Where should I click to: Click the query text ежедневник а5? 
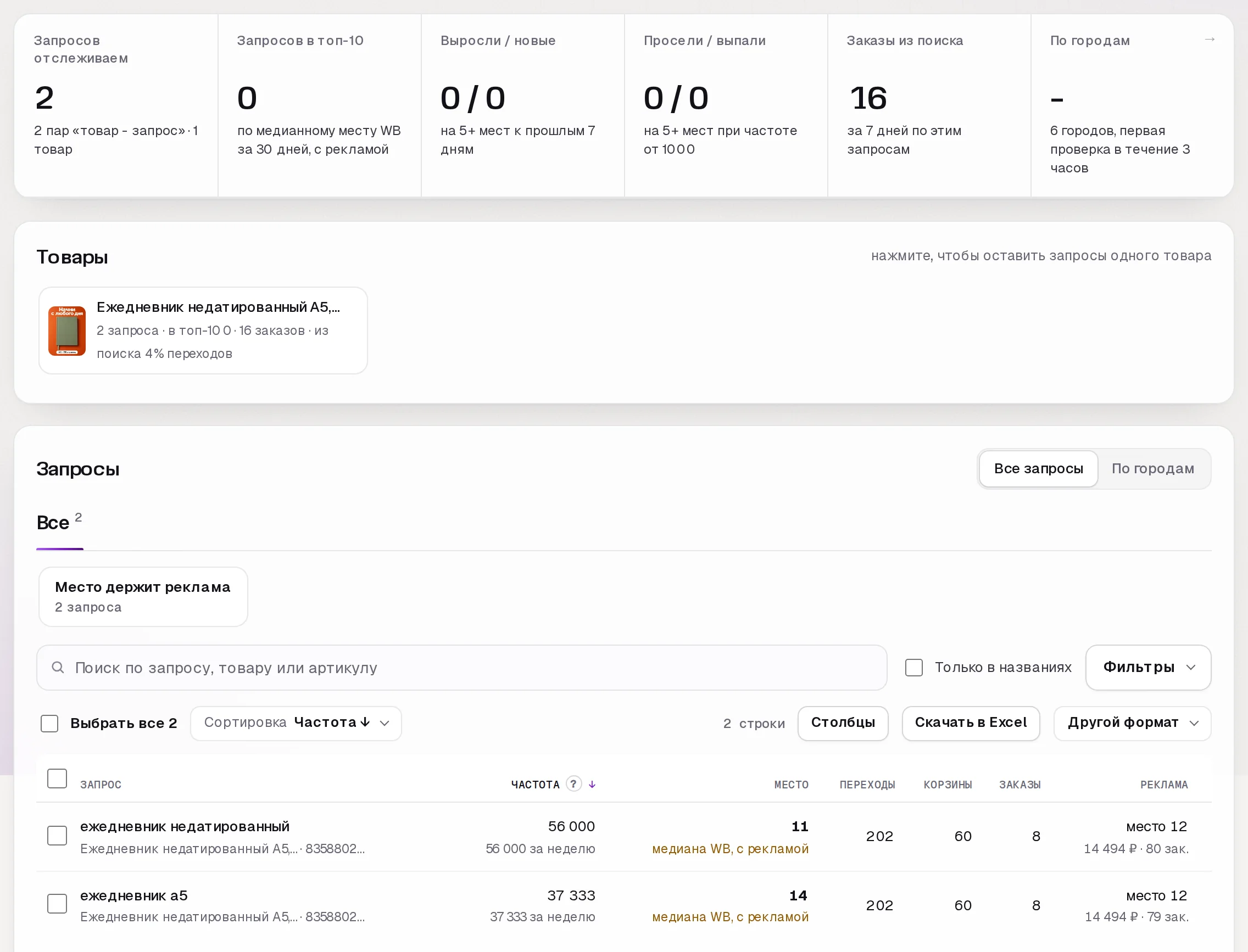tap(134, 896)
